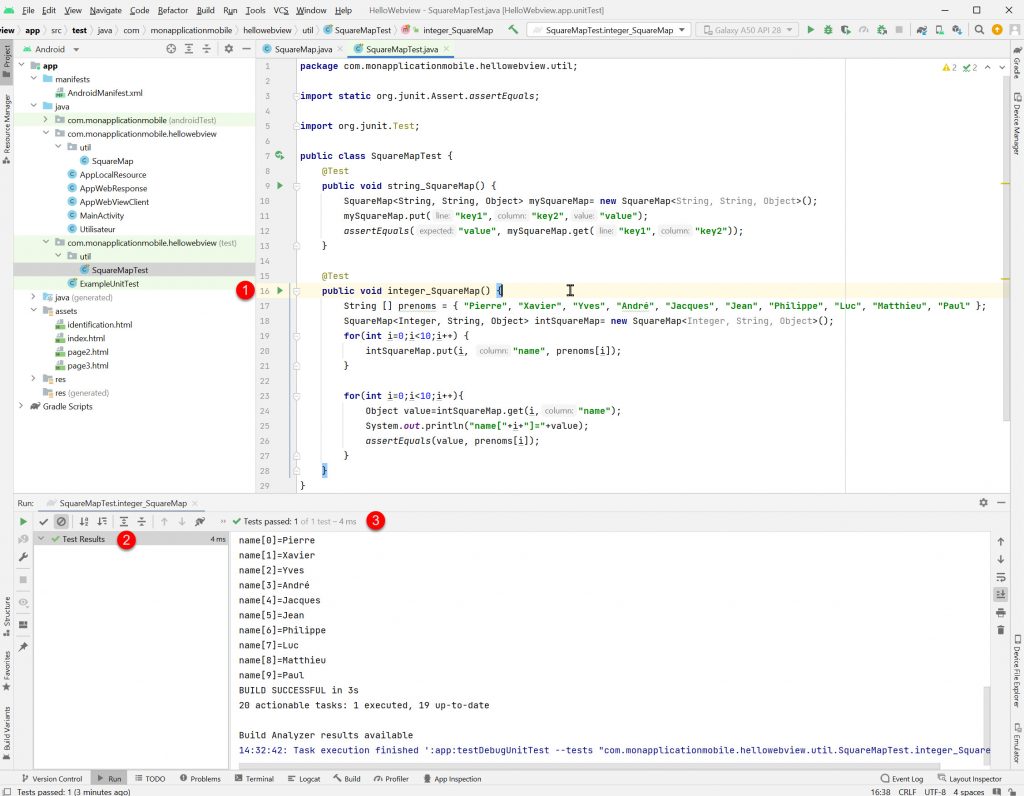
Task: Open Search Everywhere with the magnifier icon
Action: point(979,30)
